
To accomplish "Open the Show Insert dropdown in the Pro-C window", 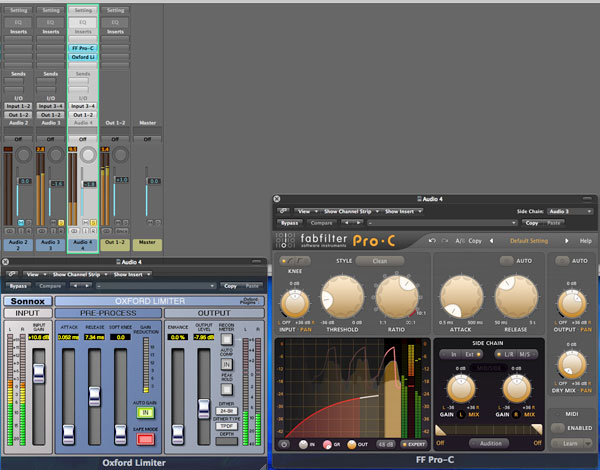I will [x=402, y=211].
